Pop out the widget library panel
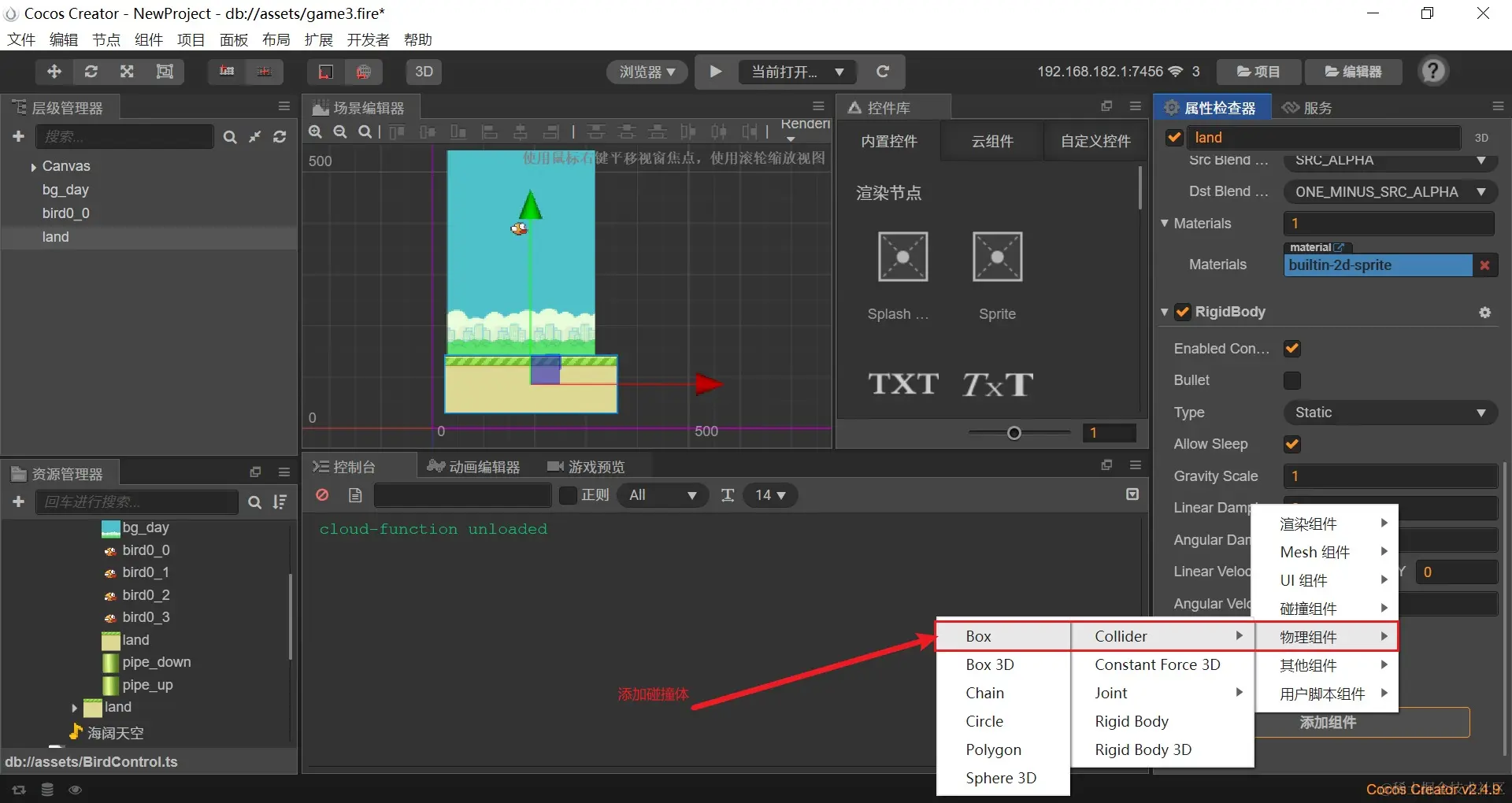The height and width of the screenshot is (803, 1512). point(1106,106)
